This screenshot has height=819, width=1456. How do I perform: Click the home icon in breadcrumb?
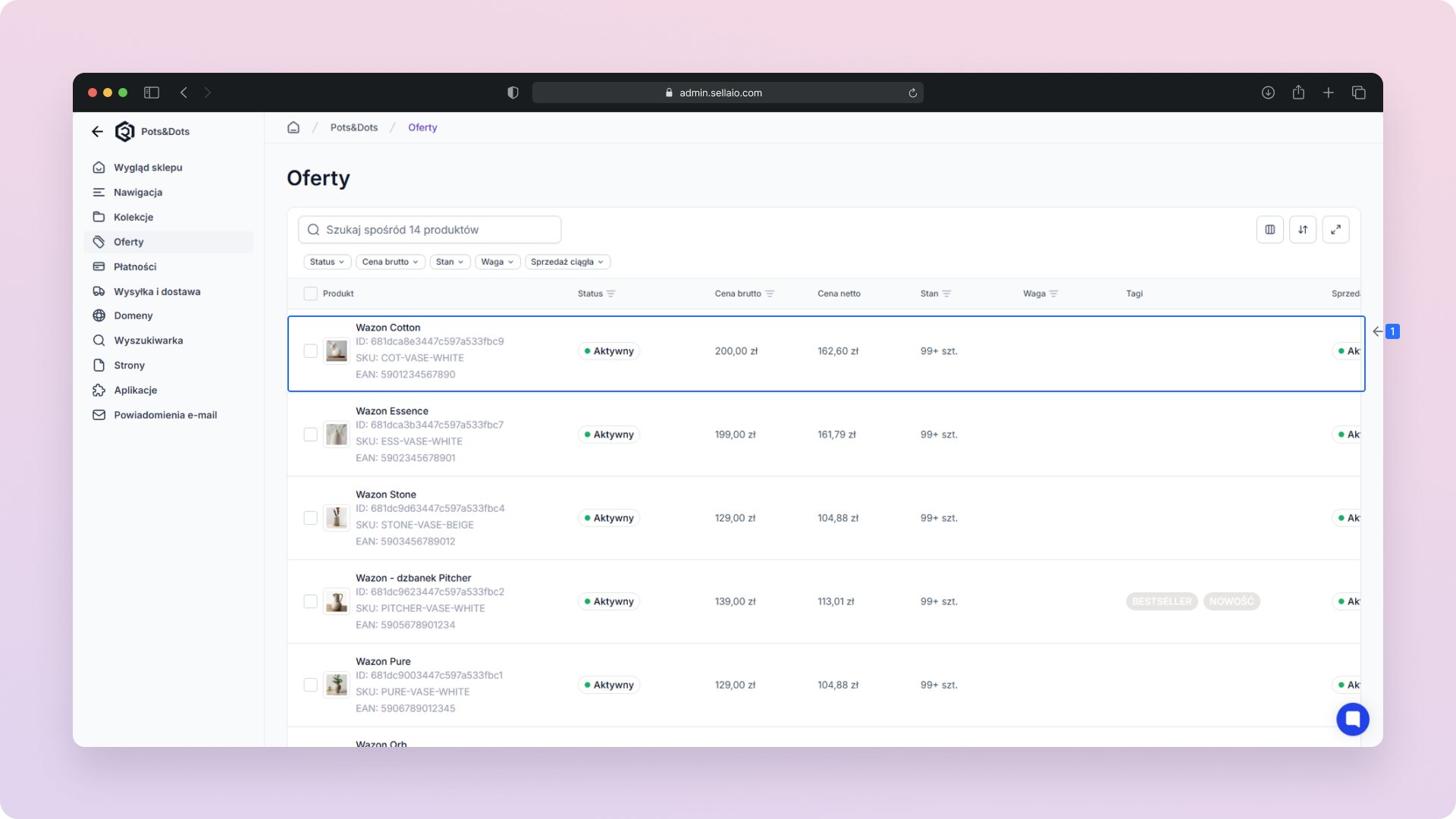click(x=293, y=127)
